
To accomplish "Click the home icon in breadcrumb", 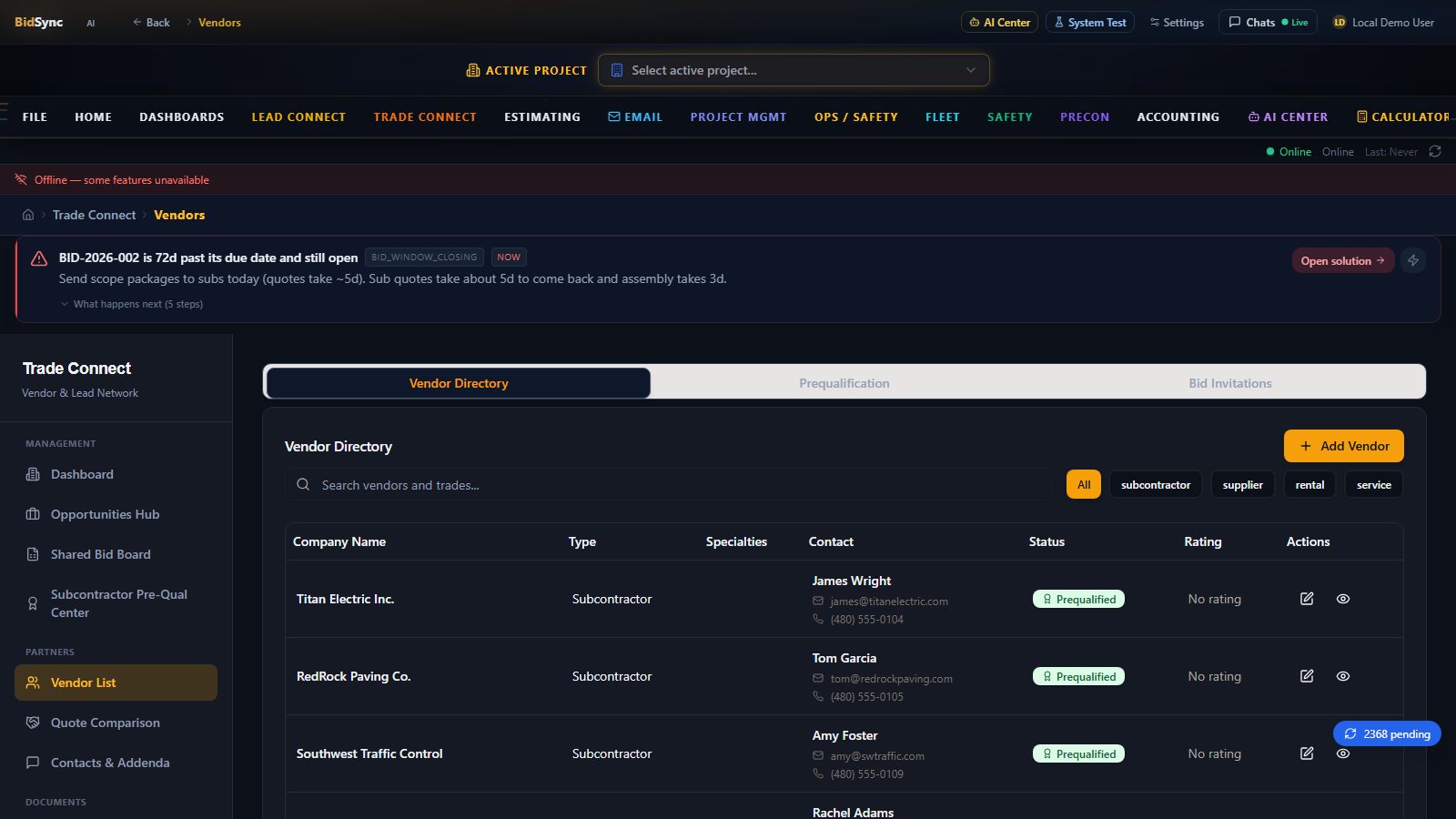I will (28, 215).
